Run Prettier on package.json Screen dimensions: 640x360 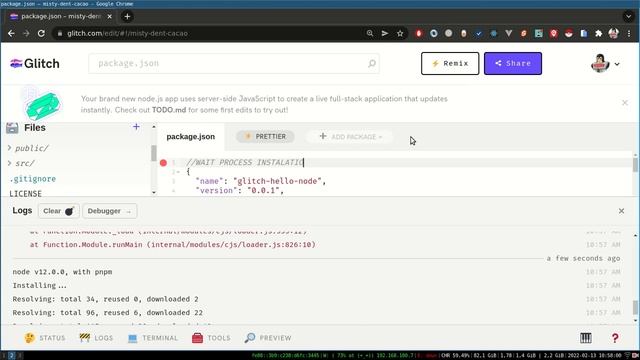(x=265, y=136)
